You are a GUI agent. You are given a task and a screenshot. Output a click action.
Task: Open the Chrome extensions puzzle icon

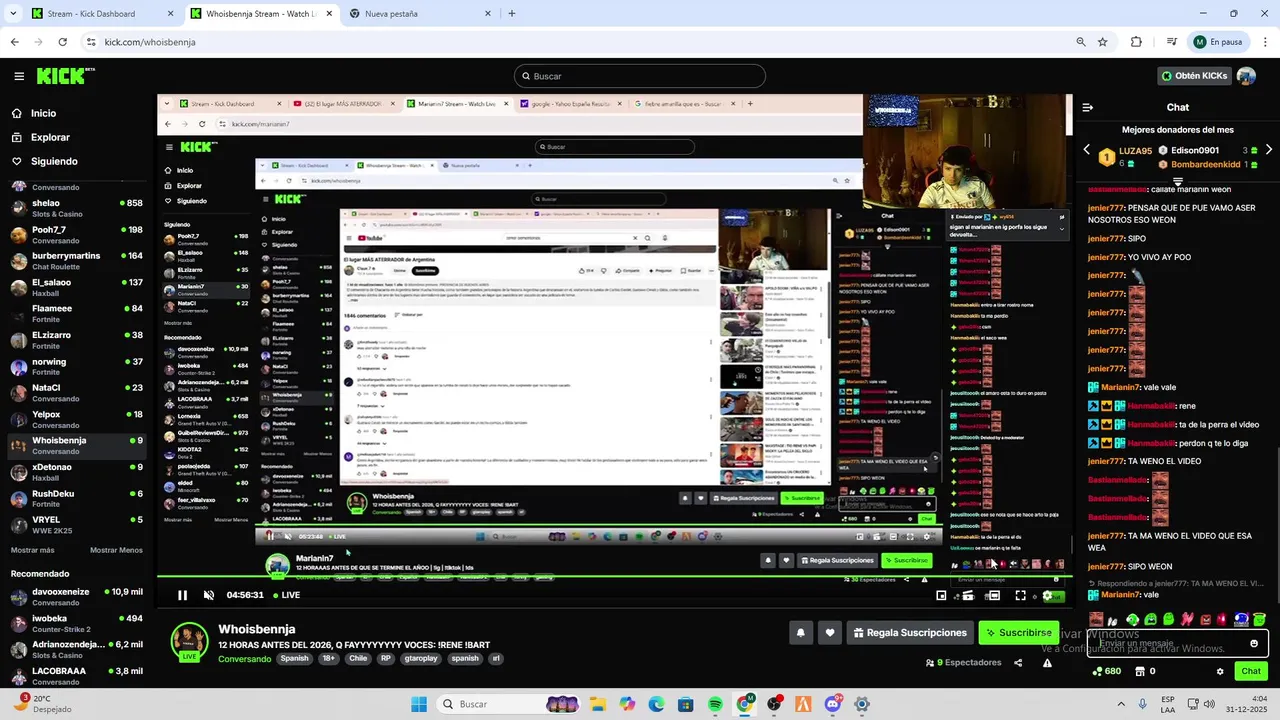coord(1136,42)
